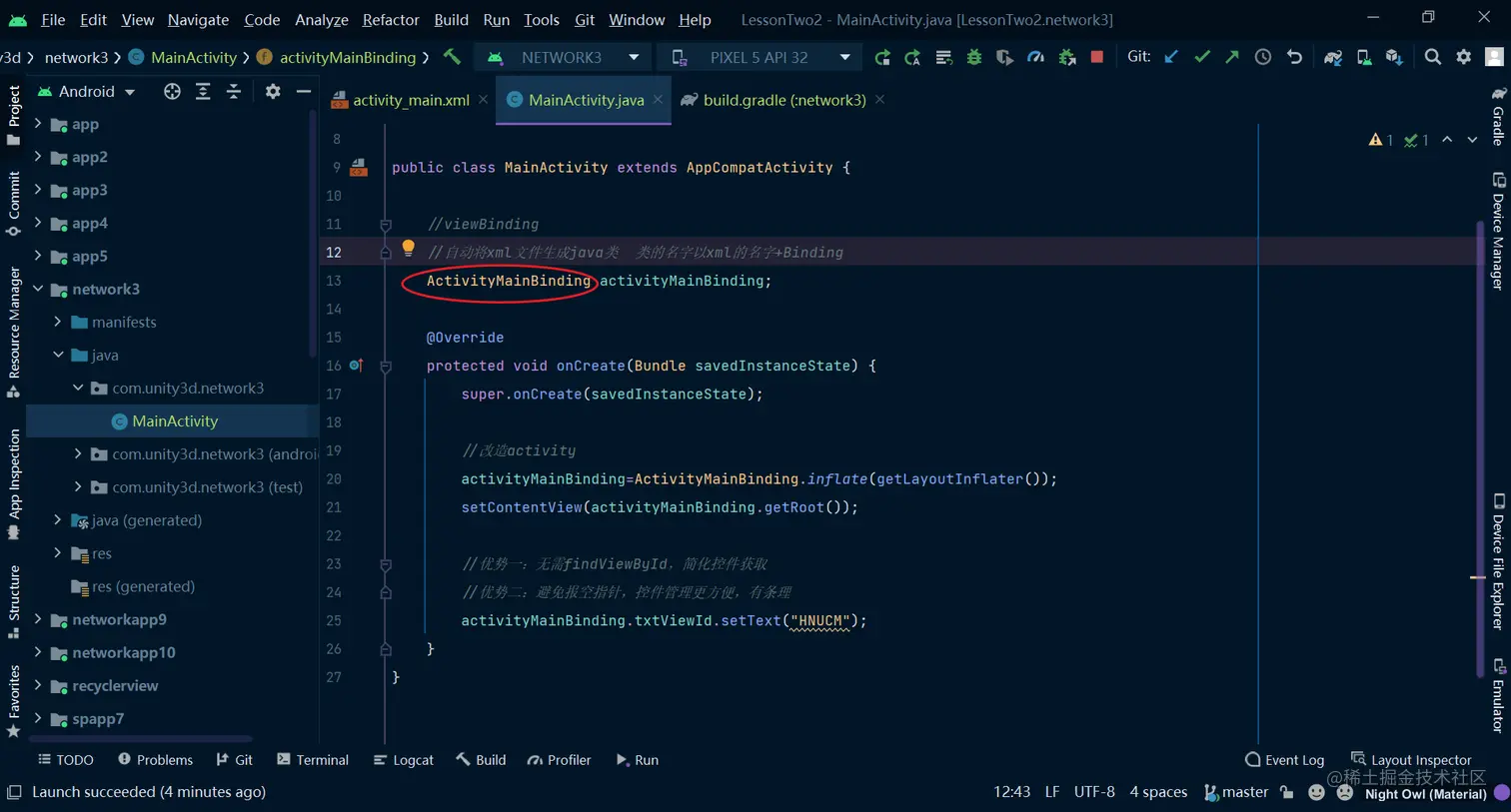Open the Device Manager toolbar icon

(1364, 57)
